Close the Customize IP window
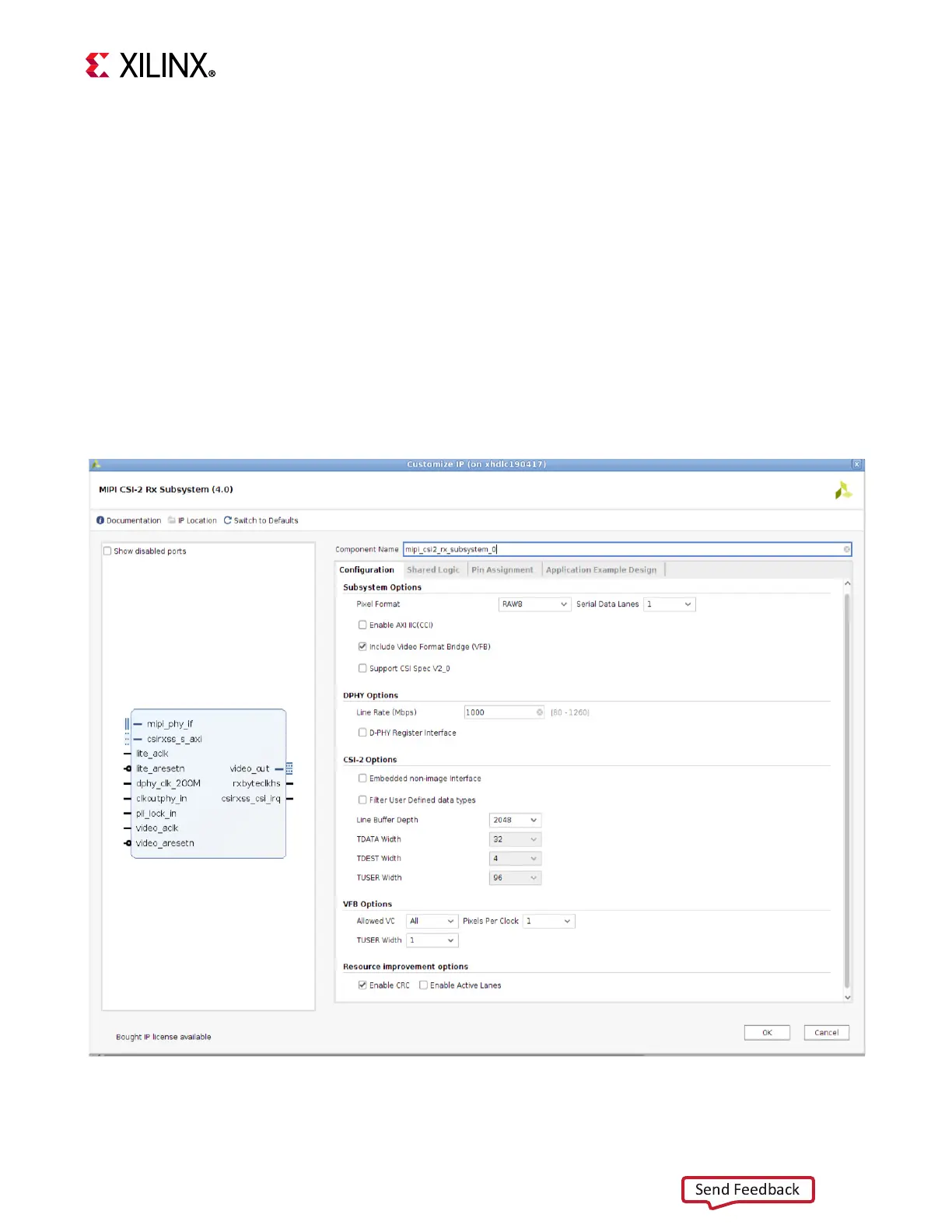This screenshot has width=952, height=1232. [x=856, y=464]
